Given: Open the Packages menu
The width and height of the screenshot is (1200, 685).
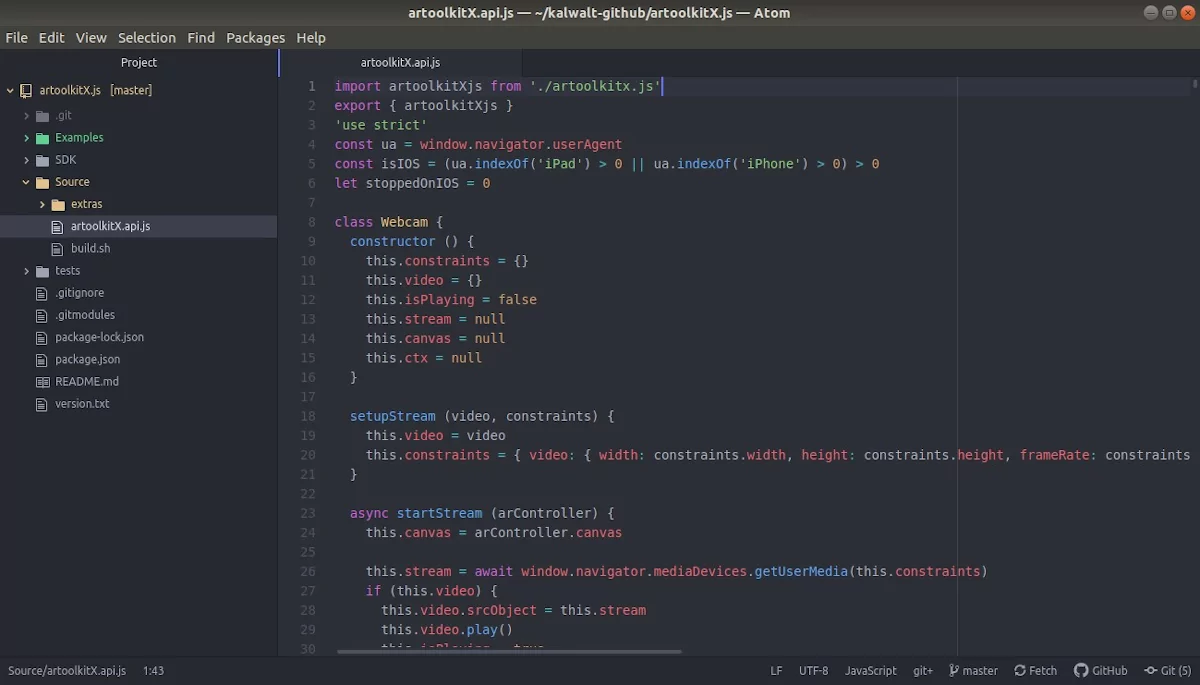Looking at the screenshot, I should (x=255, y=37).
